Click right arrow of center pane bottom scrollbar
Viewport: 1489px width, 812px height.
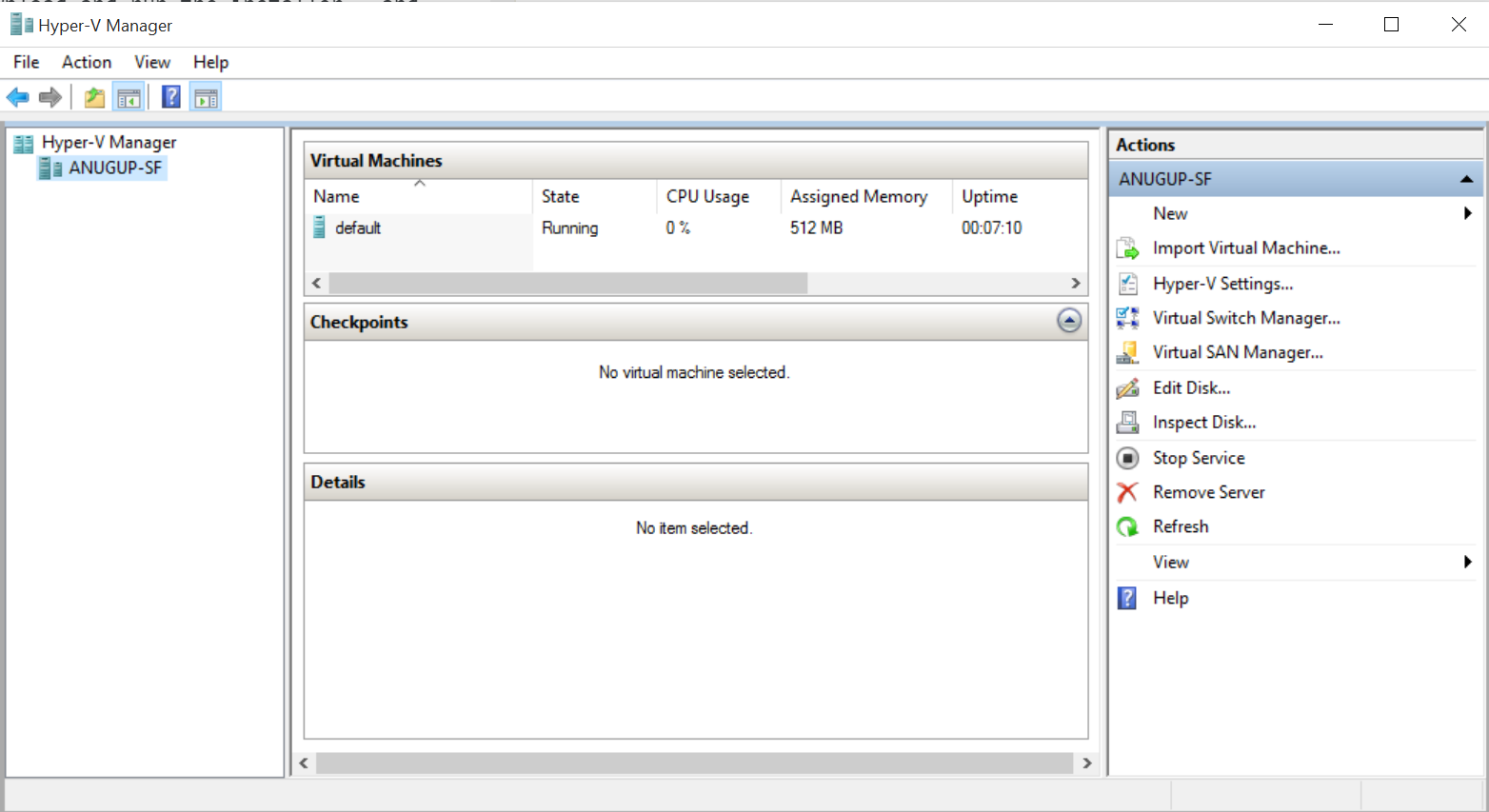1087,763
